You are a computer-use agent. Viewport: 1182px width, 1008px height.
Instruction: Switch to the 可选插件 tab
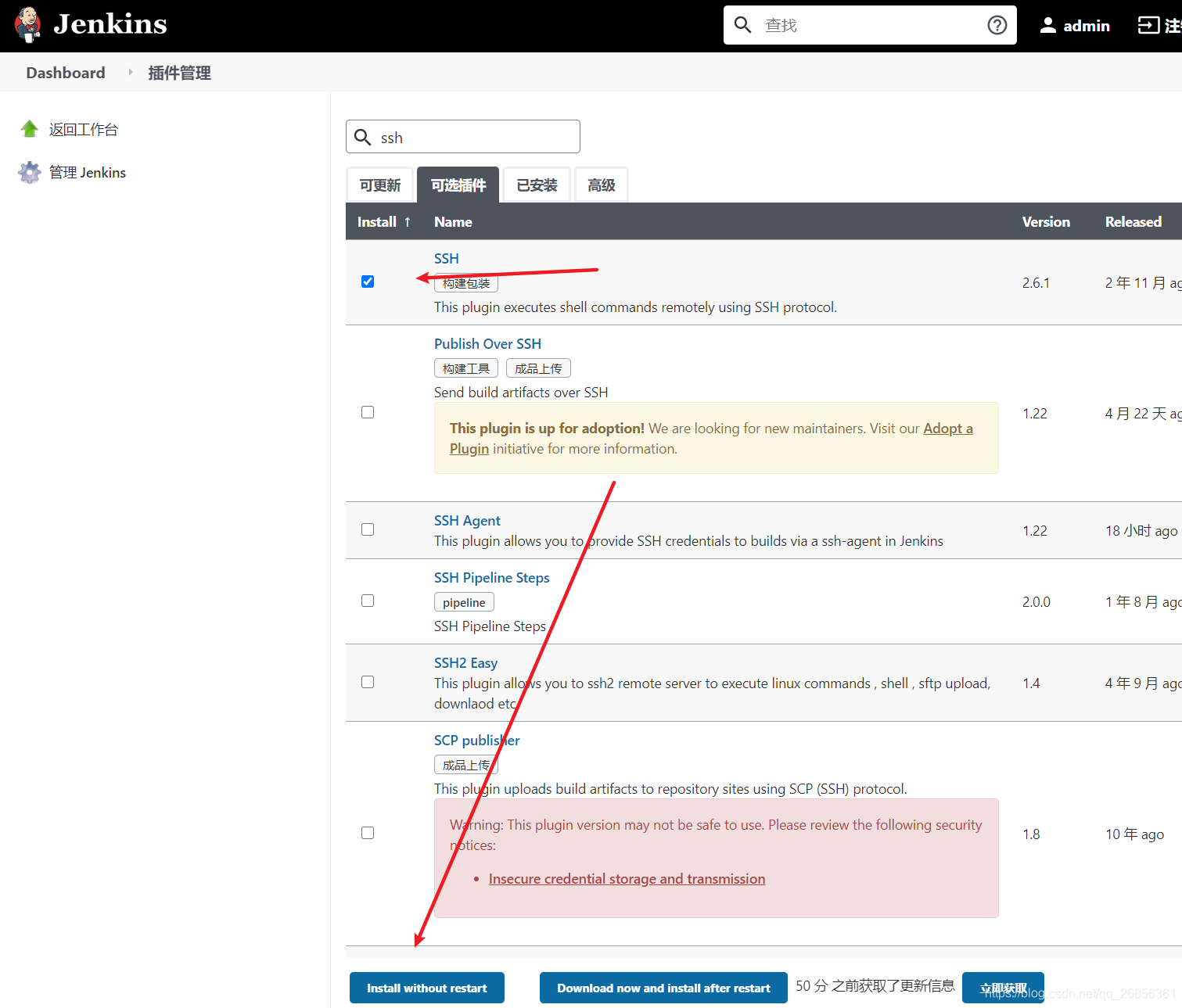coord(458,185)
